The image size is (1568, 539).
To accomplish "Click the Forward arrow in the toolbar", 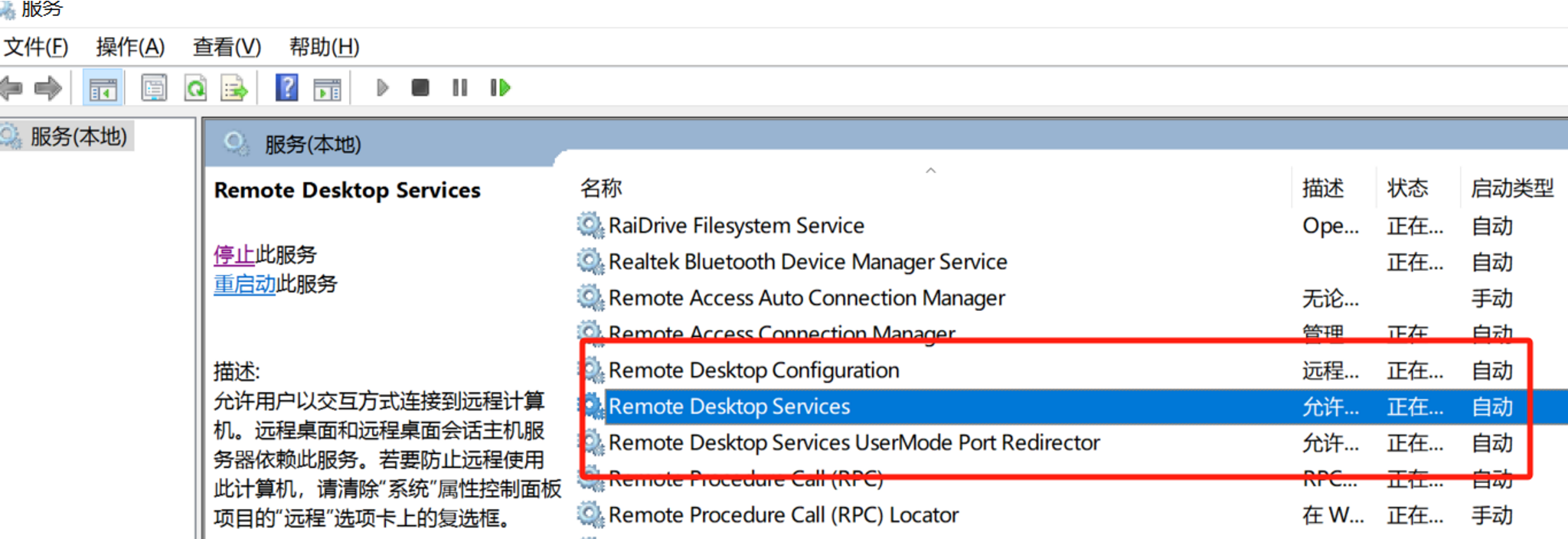I will click(48, 88).
